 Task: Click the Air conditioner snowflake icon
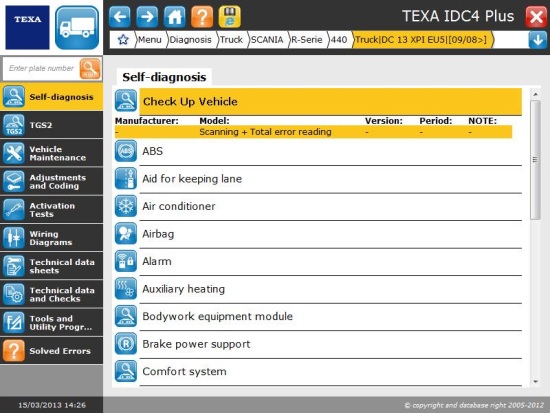126,206
